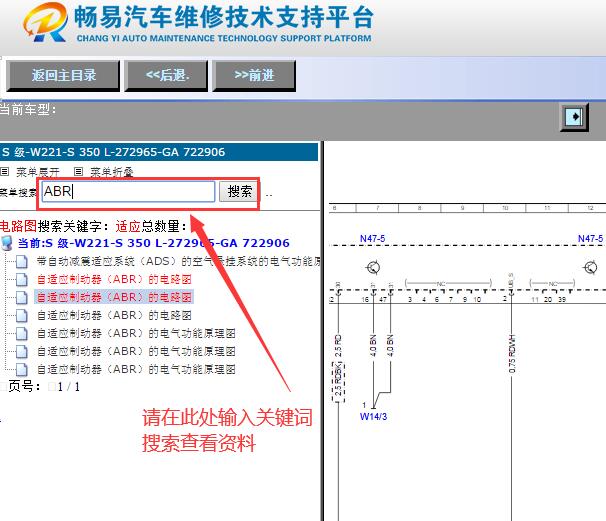
Task: Click the 2.5 RD wire label
Action: (338, 346)
